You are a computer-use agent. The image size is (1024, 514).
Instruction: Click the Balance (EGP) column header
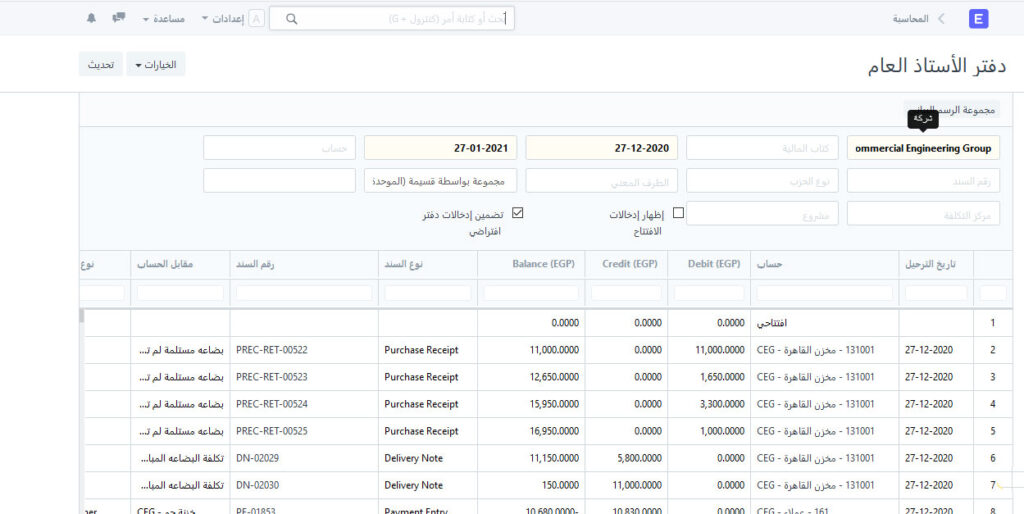pyautogui.click(x=531, y=265)
